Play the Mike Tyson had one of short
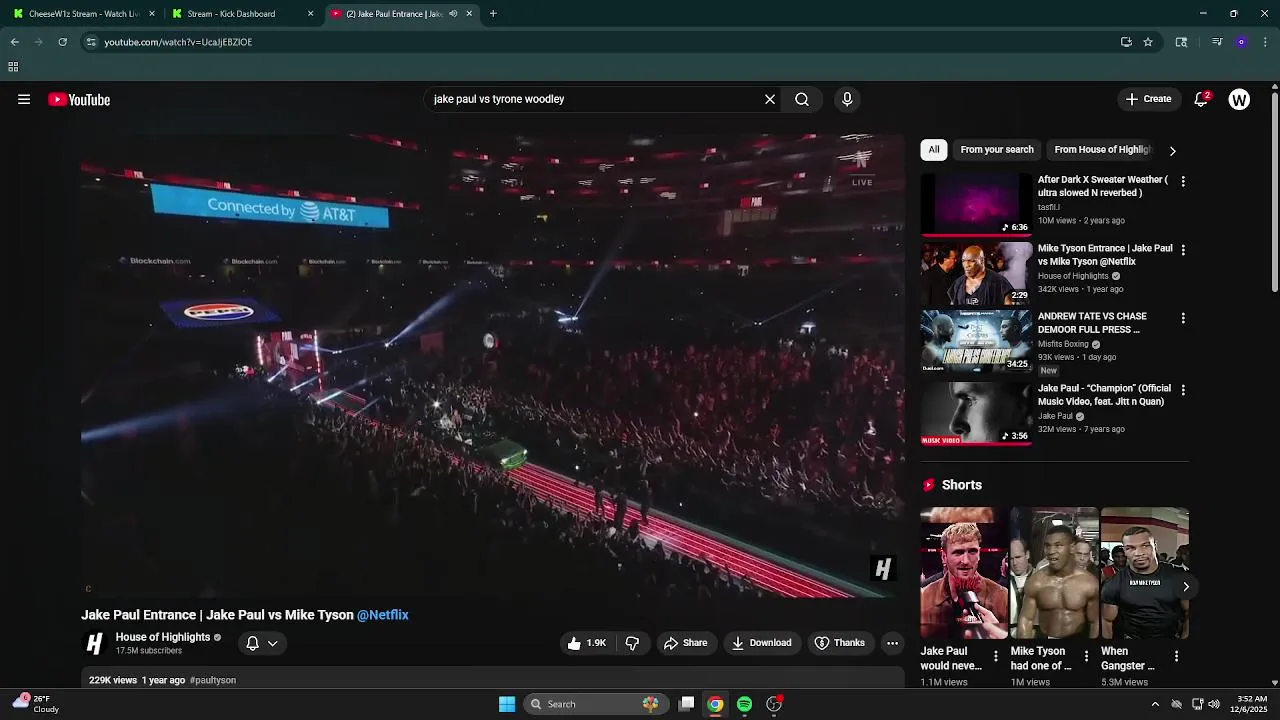Screen dimensions: 1280x720 pyautogui.click(x=1054, y=573)
